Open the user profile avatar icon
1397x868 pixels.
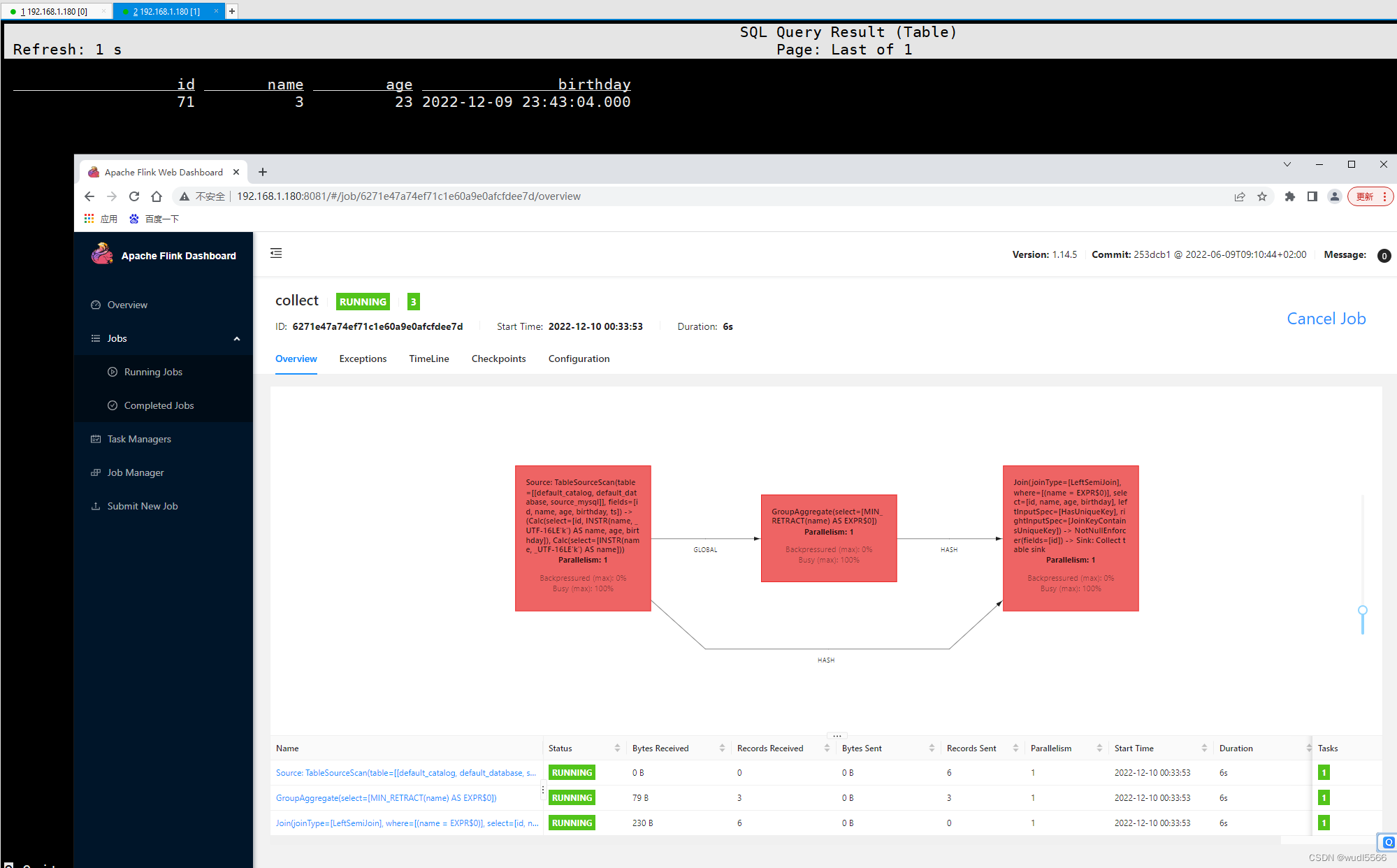(1334, 196)
